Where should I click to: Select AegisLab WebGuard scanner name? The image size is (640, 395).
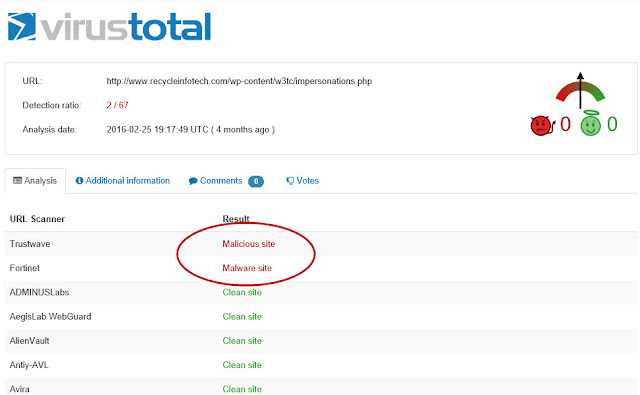coord(51,316)
